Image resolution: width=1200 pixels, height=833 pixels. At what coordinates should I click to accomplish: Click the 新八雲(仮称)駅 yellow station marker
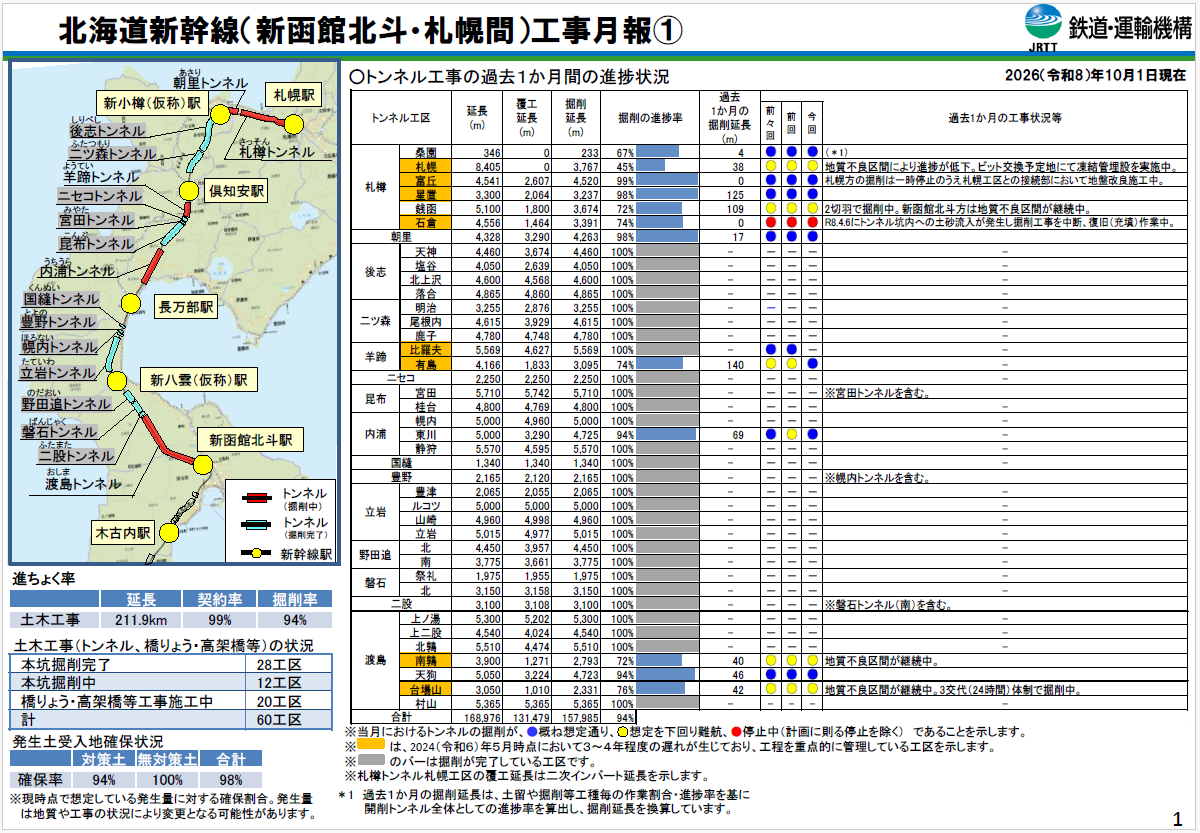coord(118,380)
